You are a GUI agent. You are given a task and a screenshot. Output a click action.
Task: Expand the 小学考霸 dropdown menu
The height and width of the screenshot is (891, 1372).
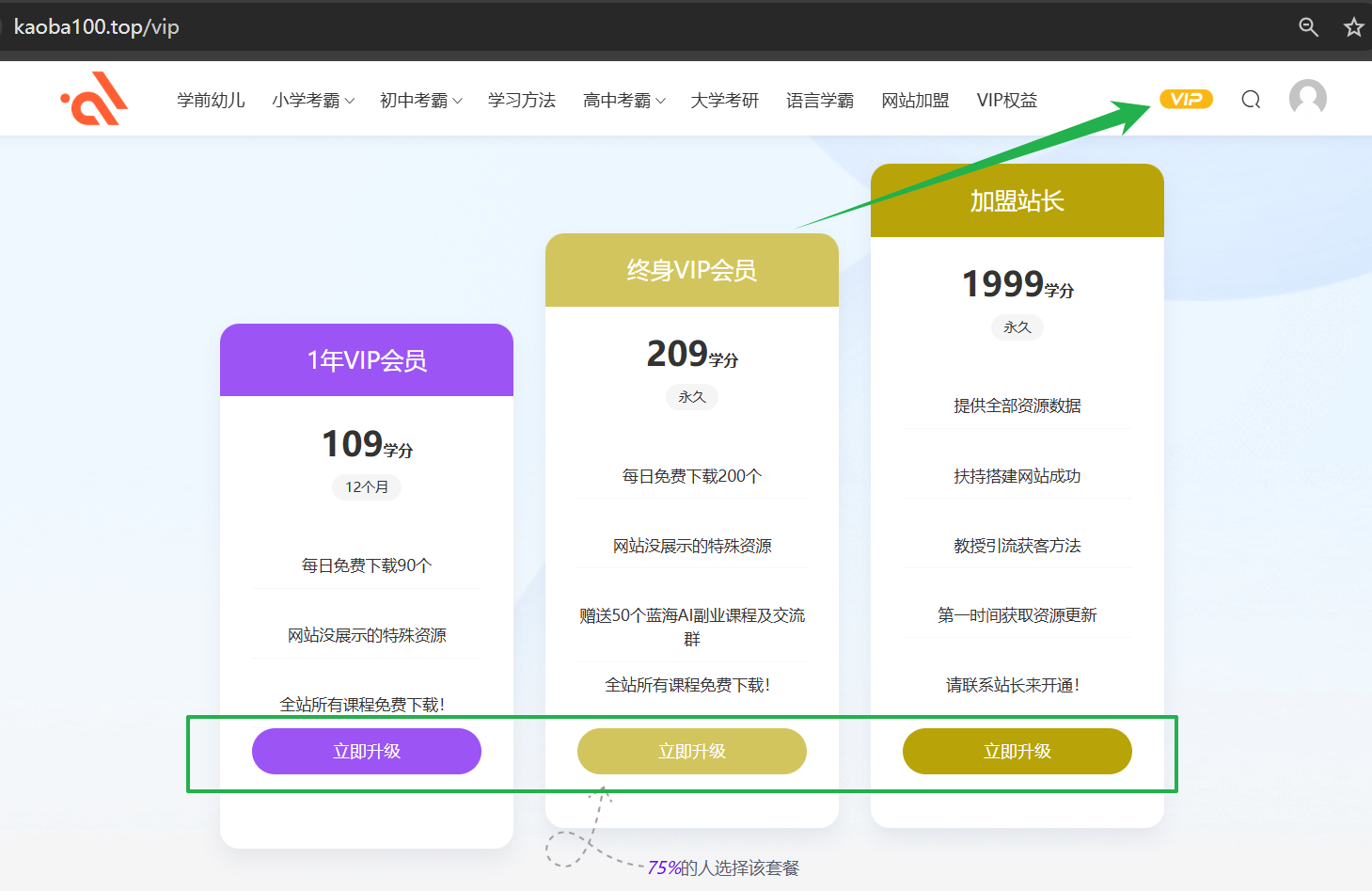click(312, 101)
